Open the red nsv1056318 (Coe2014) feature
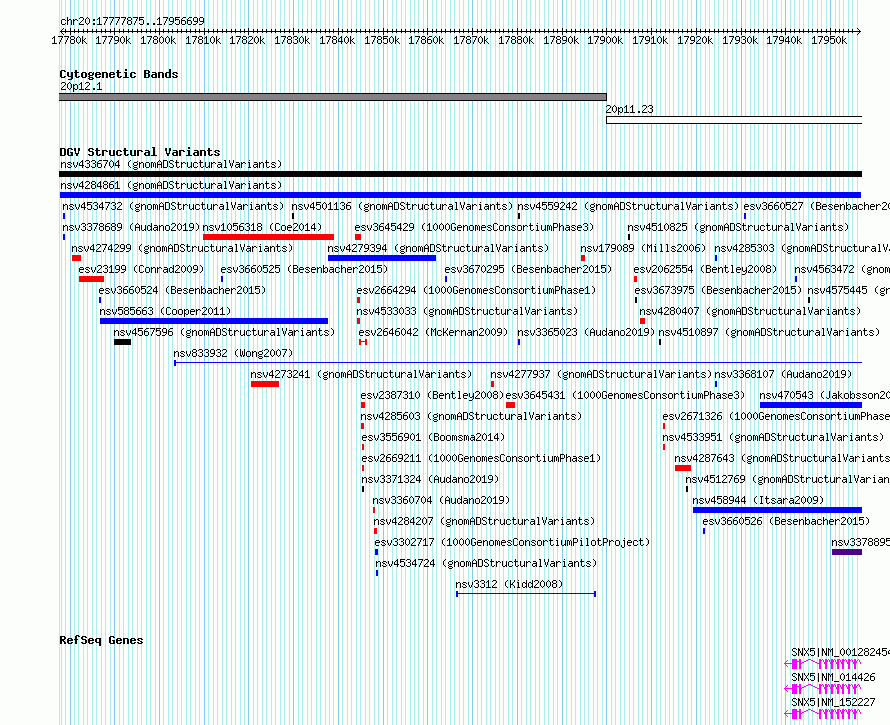The height and width of the screenshot is (725, 890). pos(268,237)
